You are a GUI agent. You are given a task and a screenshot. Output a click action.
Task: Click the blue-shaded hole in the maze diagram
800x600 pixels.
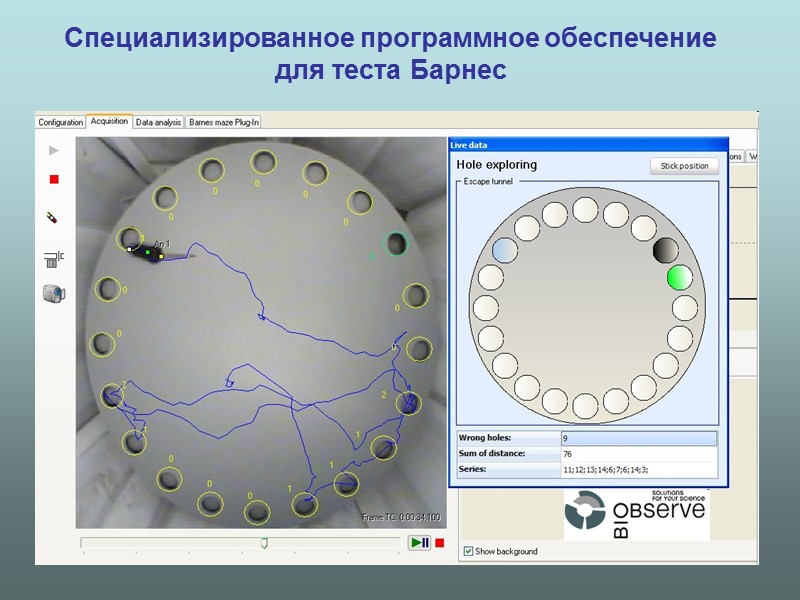tap(504, 252)
